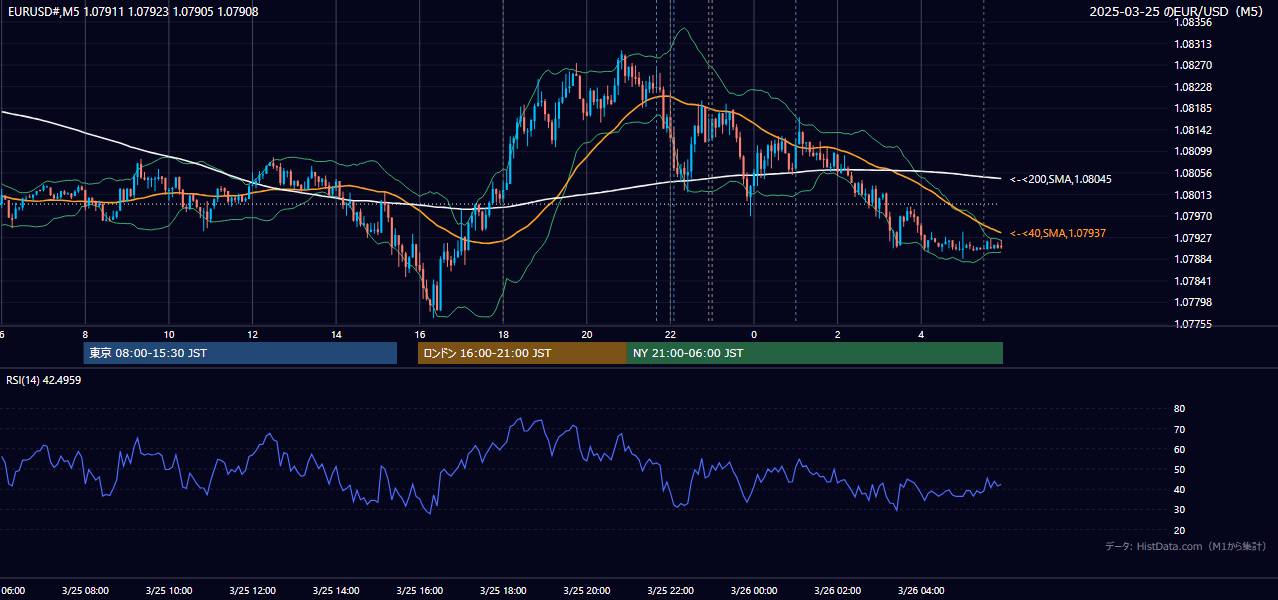Image resolution: width=1278 pixels, height=600 pixels.
Task: Click hour label 0 under the price chart
Action: pyautogui.click(x=754, y=334)
